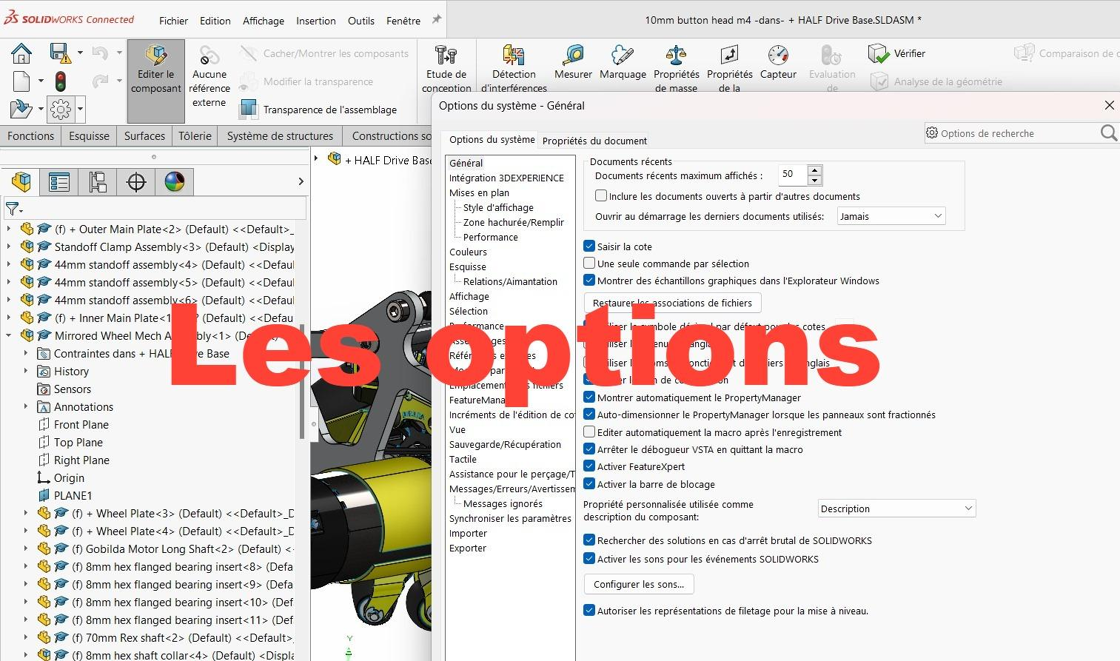Open the Fichier menu
The height and width of the screenshot is (661, 1120).
(x=174, y=21)
